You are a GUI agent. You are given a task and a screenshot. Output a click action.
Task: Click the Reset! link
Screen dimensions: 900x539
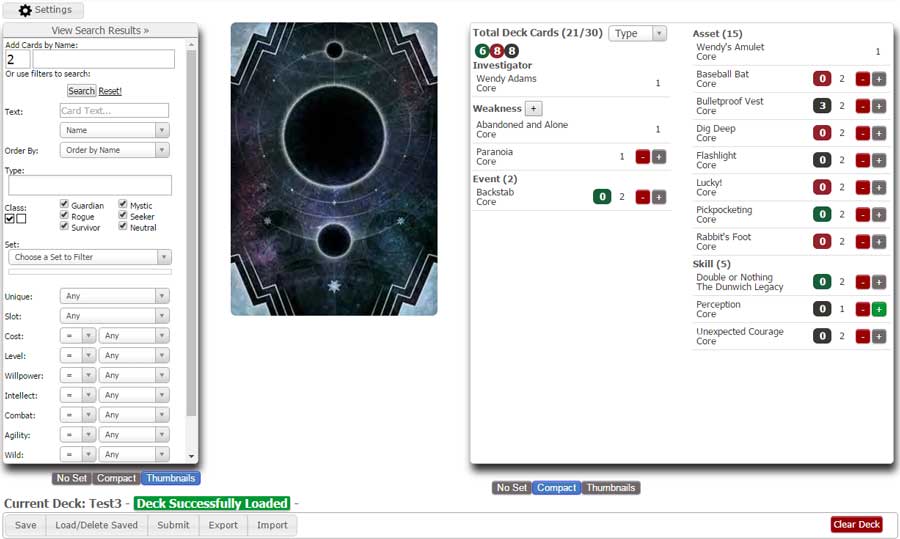110,91
